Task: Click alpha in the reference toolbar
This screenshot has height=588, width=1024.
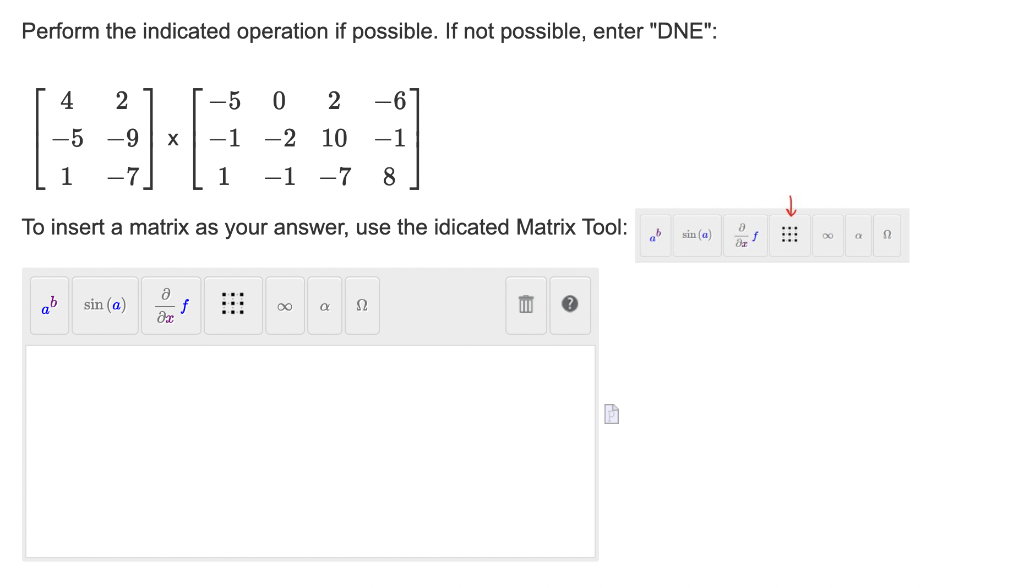Action: pos(857,234)
